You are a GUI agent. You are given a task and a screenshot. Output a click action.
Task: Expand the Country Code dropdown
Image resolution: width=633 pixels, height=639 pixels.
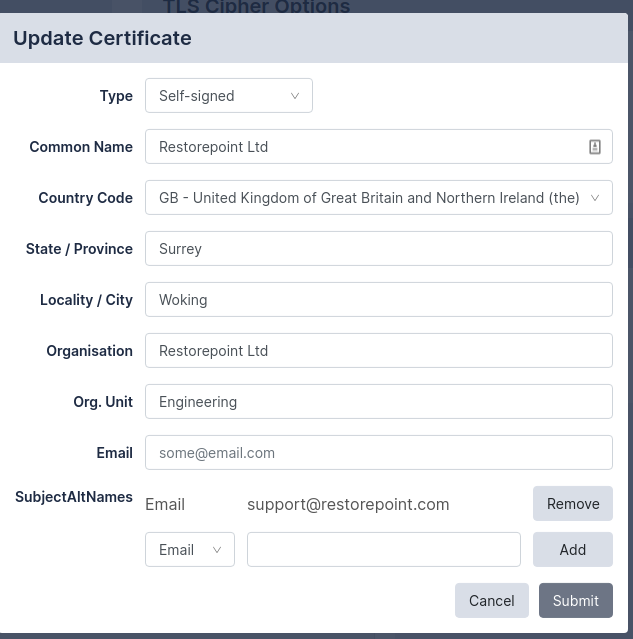click(378, 198)
